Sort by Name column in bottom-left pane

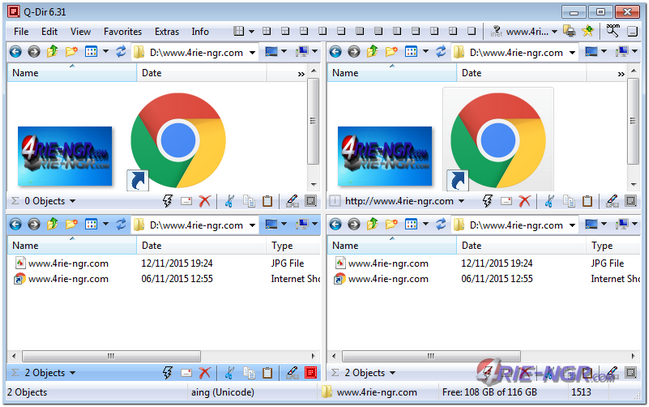(x=72, y=246)
